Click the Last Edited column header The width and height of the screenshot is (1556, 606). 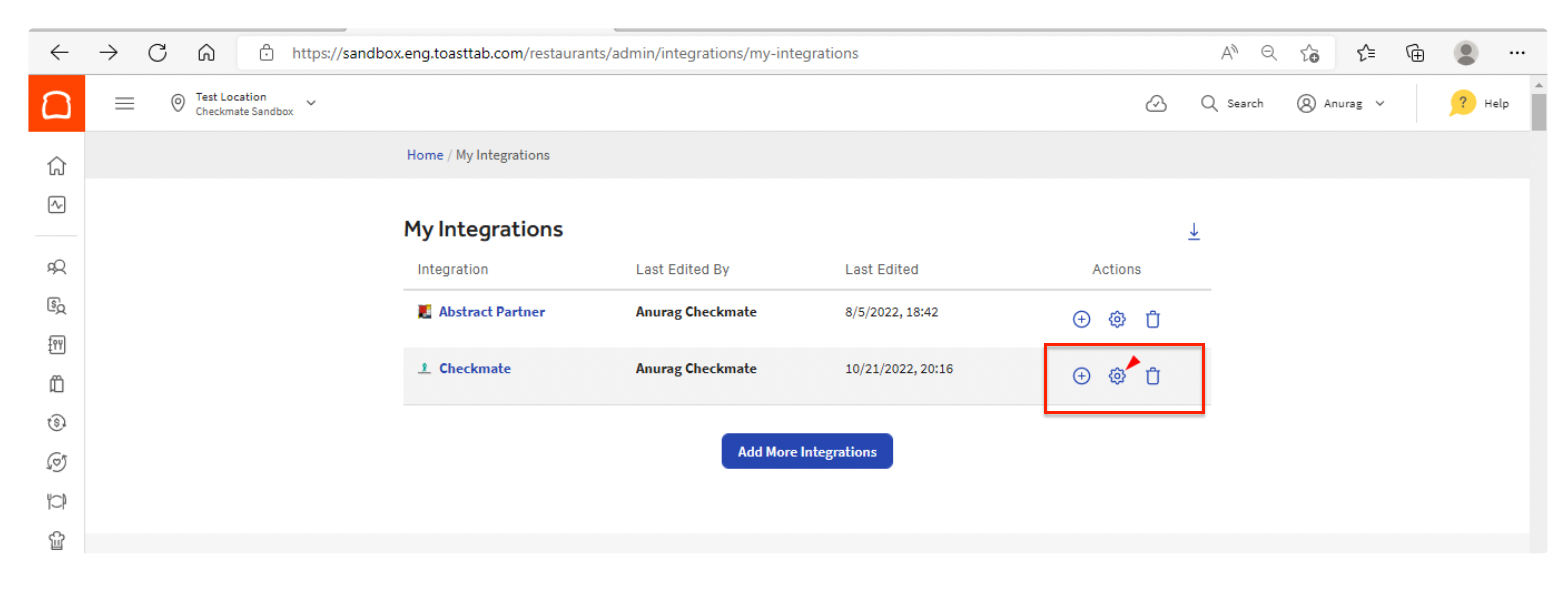(882, 270)
